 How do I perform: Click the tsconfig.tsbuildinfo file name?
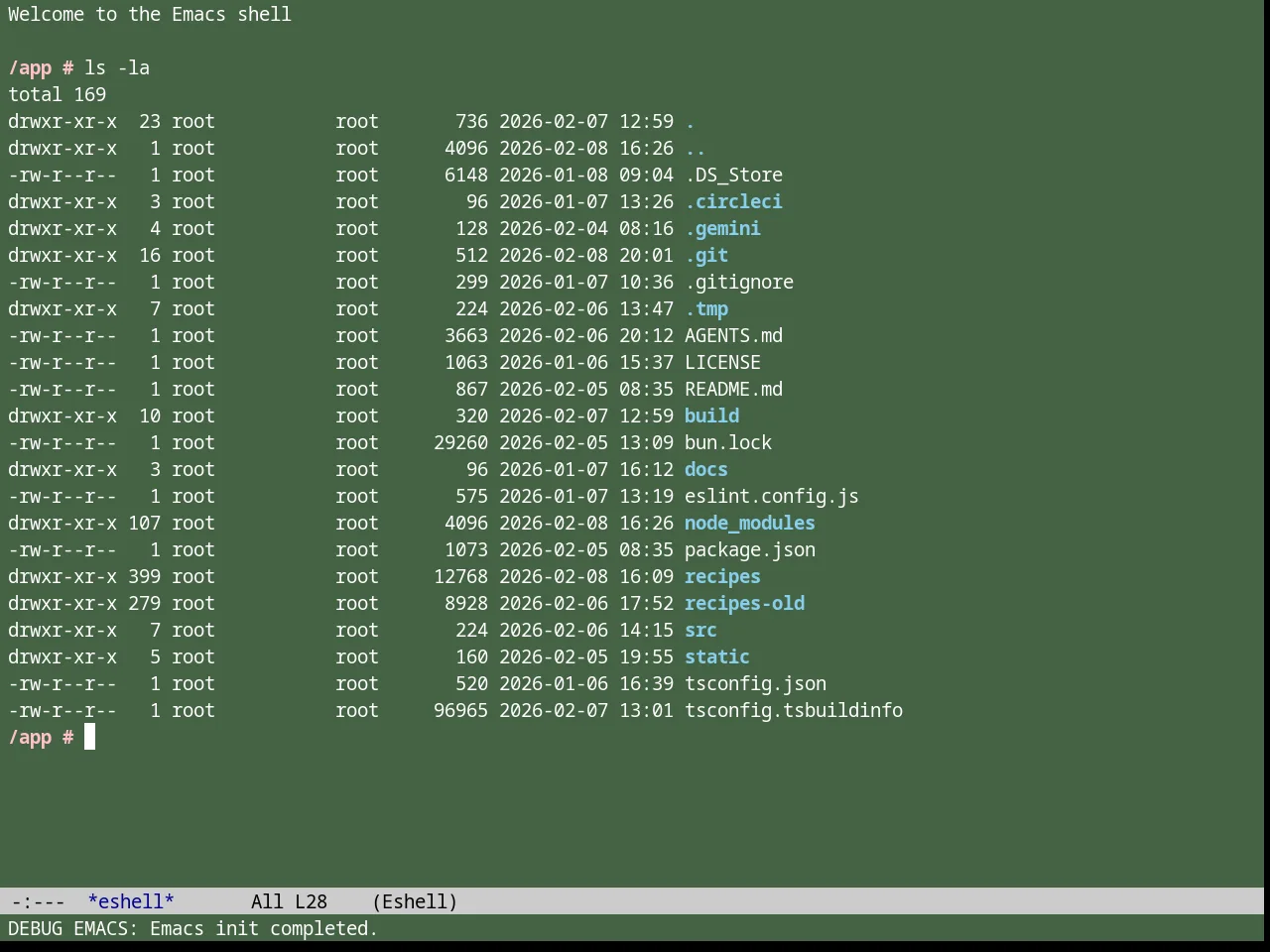click(x=794, y=710)
